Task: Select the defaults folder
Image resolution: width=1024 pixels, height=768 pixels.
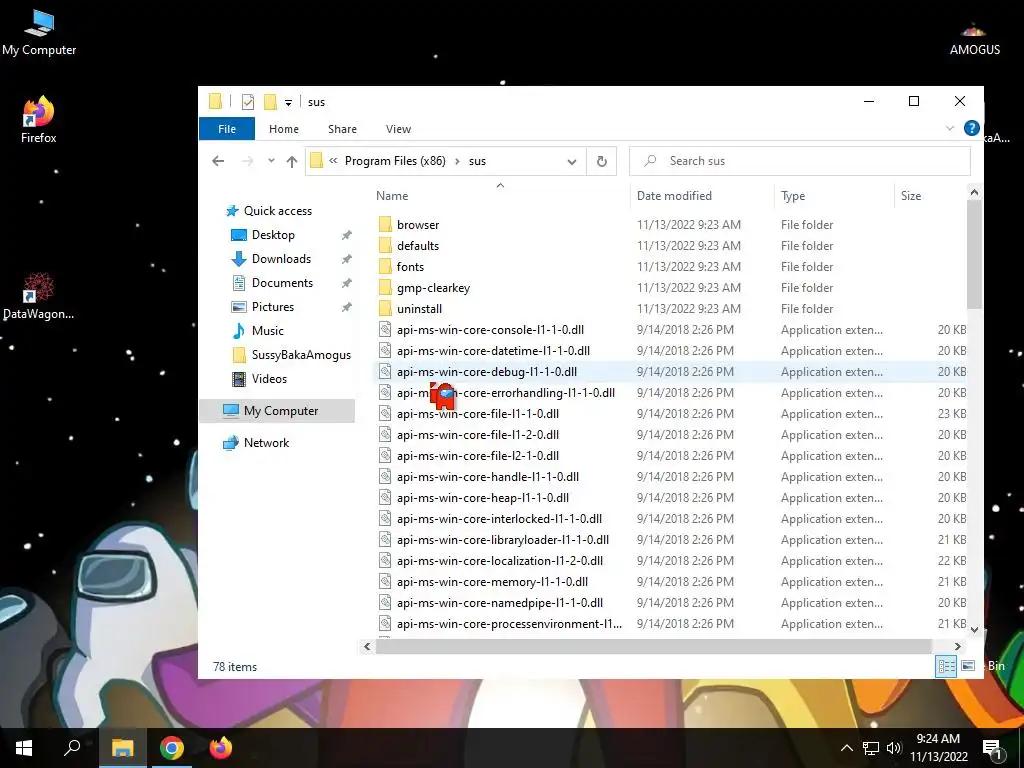Action: pos(417,246)
